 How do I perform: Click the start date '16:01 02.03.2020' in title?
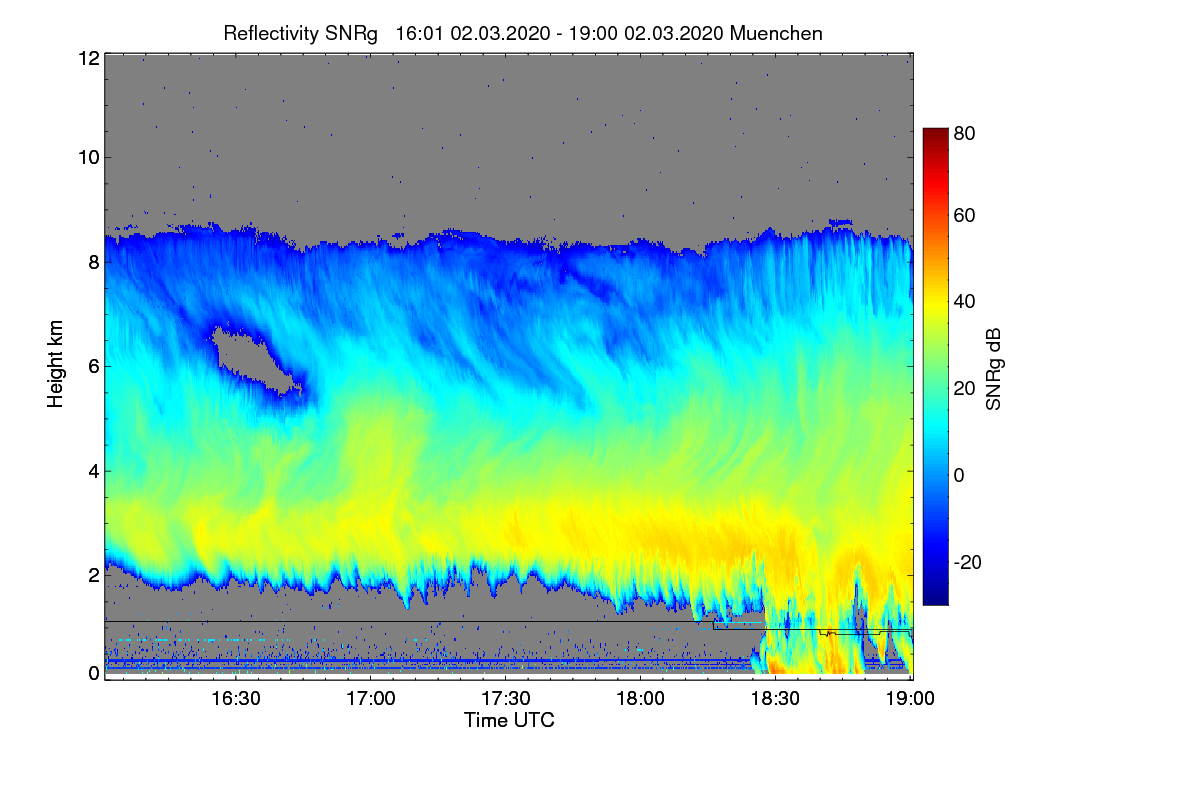(473, 33)
